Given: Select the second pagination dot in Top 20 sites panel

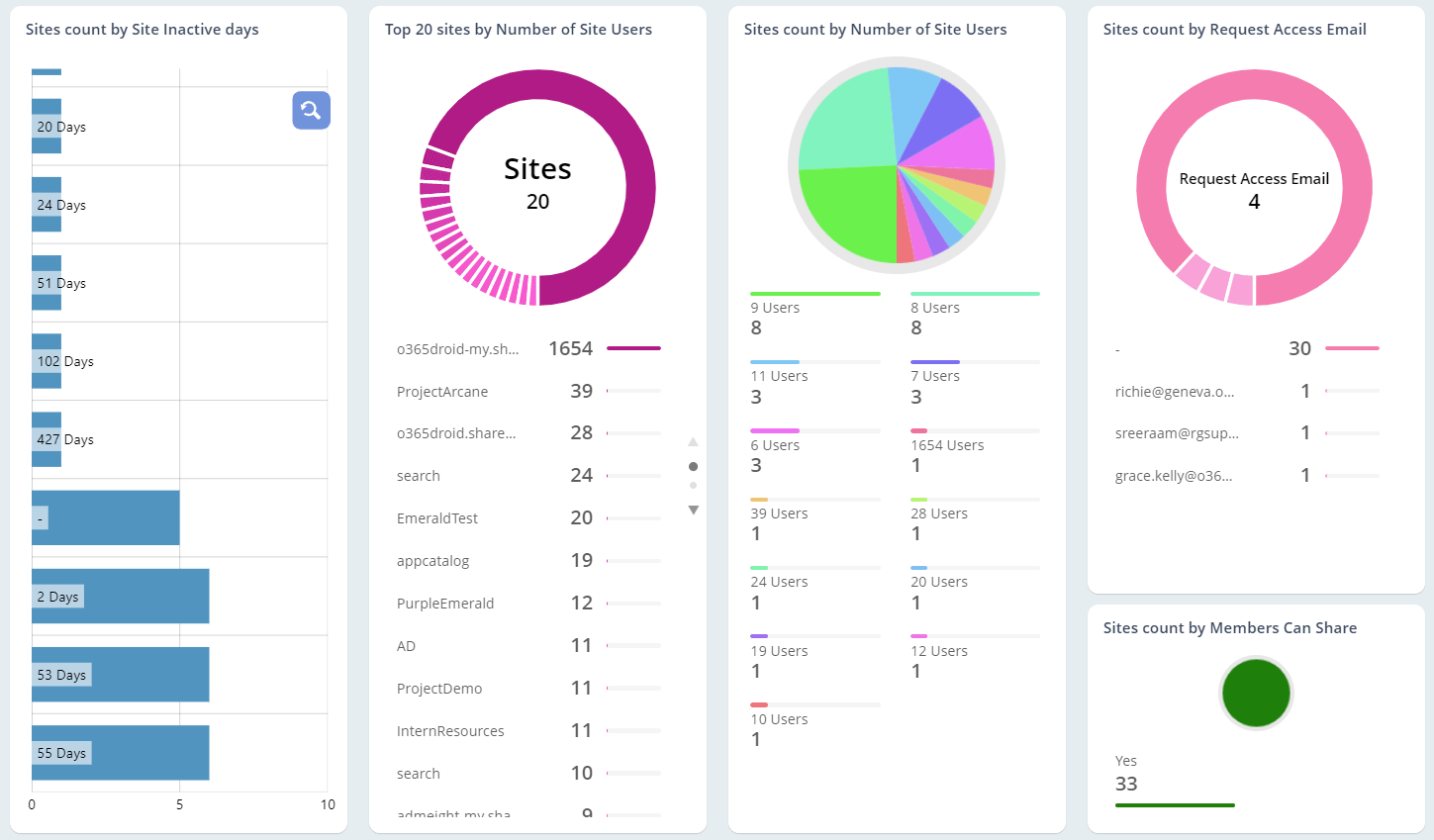Looking at the screenshot, I should (x=693, y=485).
